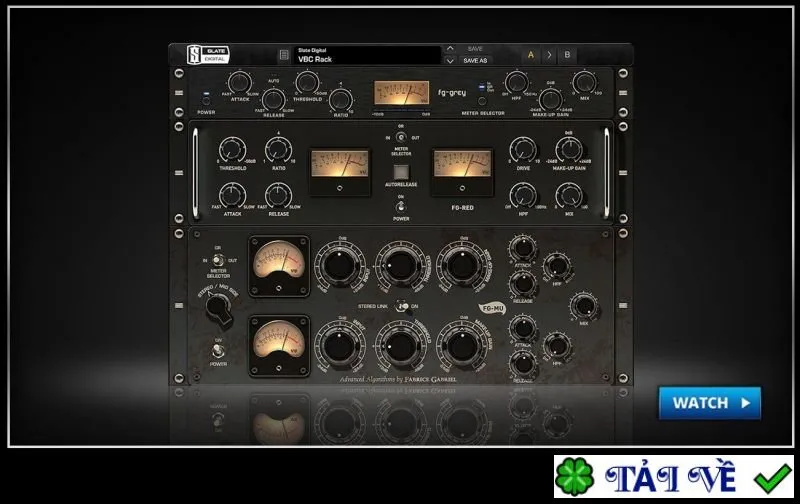Image resolution: width=800 pixels, height=504 pixels.
Task: Click the FG-Red RELEASE knob
Action: tap(279, 196)
